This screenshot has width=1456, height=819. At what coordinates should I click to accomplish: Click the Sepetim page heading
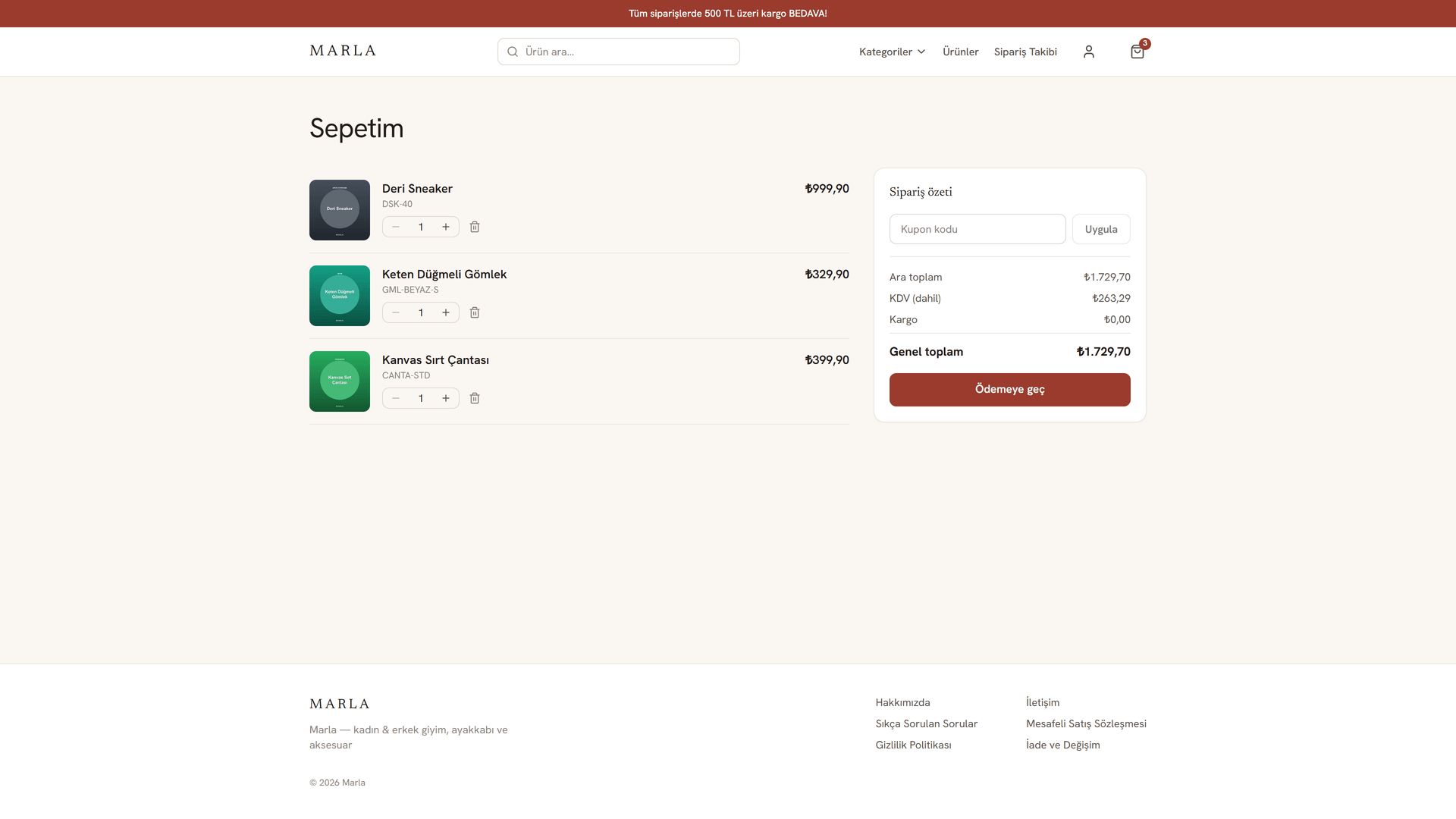pyautogui.click(x=356, y=128)
